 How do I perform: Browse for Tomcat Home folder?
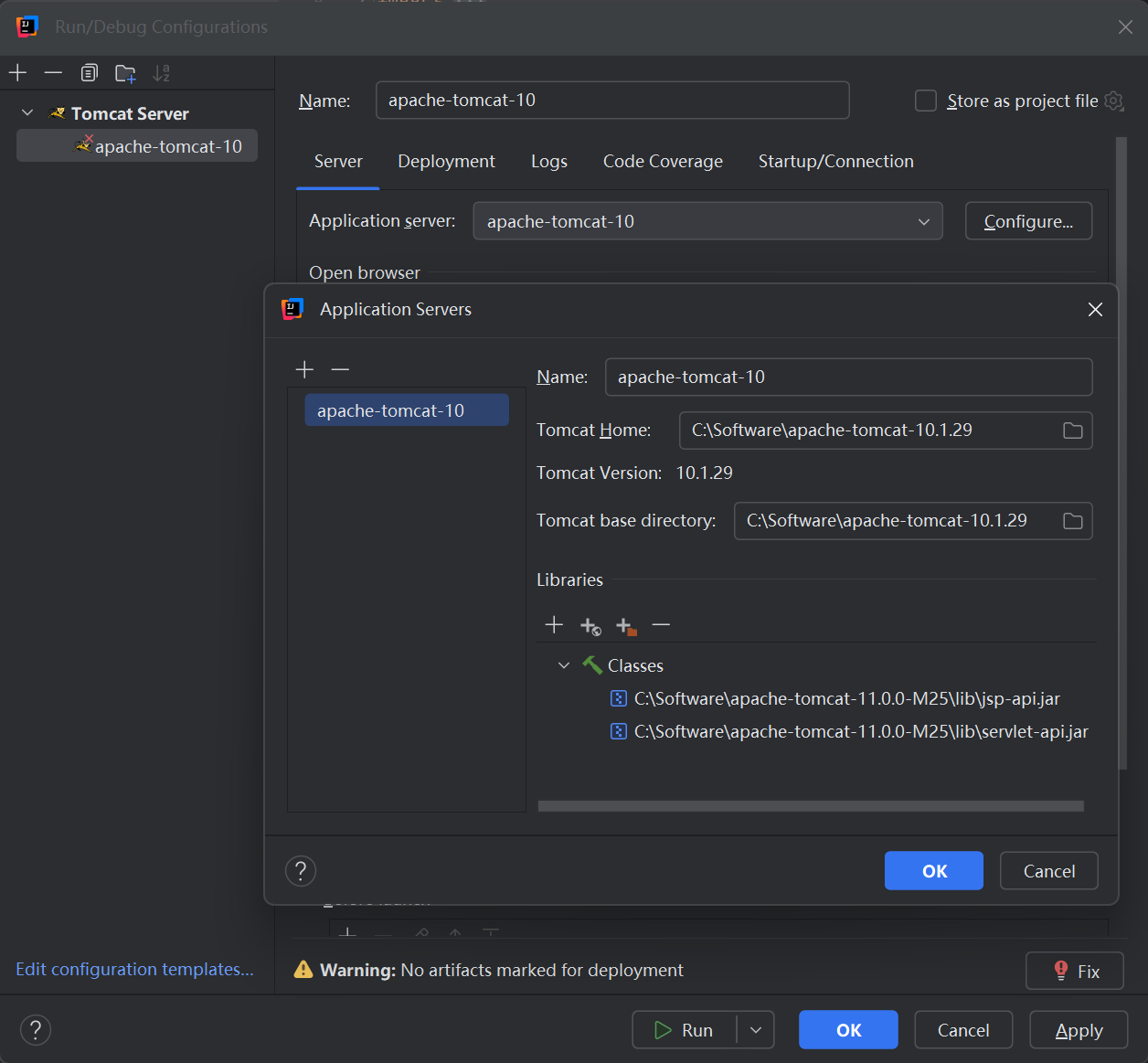(1073, 431)
